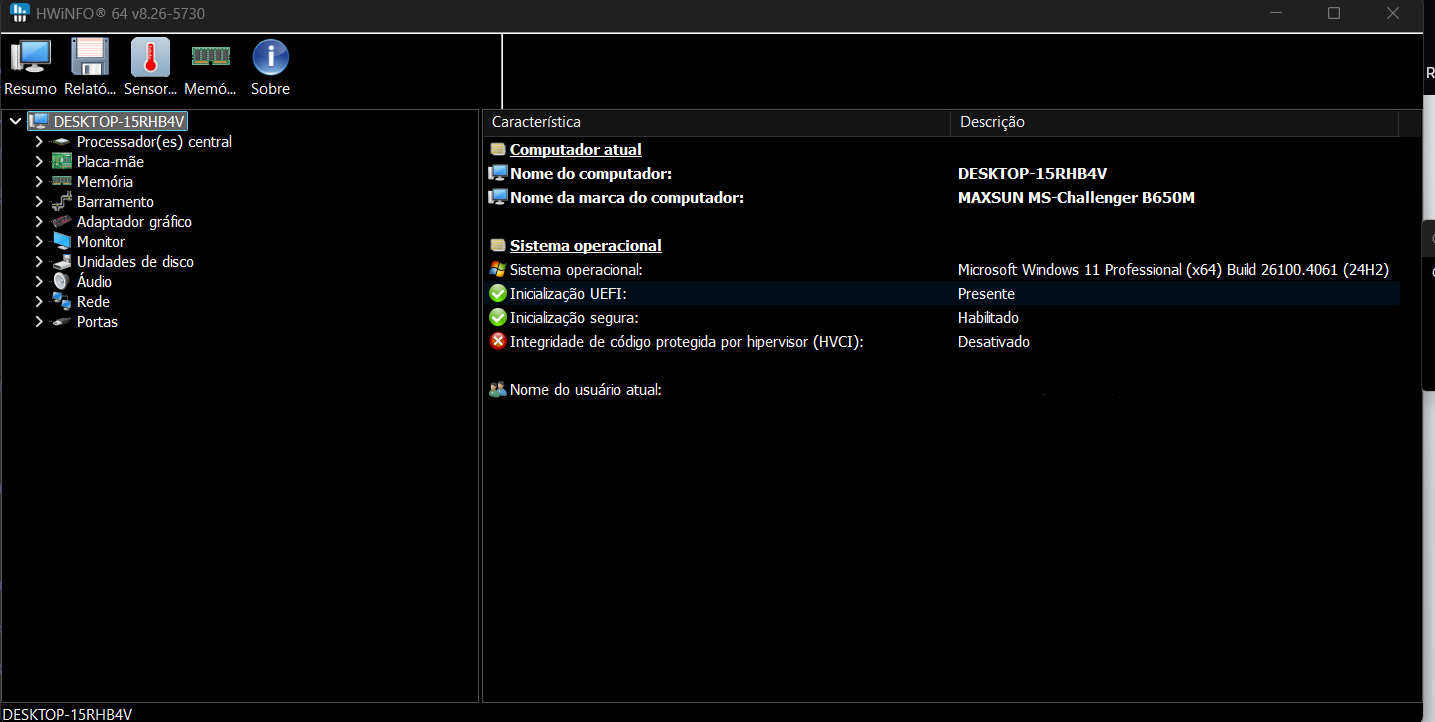Click the HVCI integrity red X row

[686, 342]
